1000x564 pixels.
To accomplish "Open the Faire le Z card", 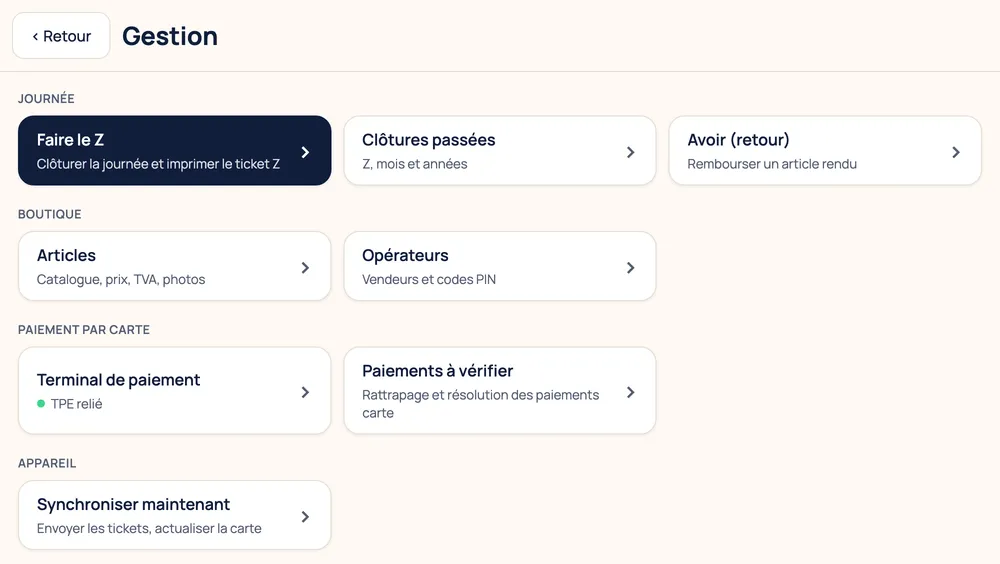I will (175, 151).
